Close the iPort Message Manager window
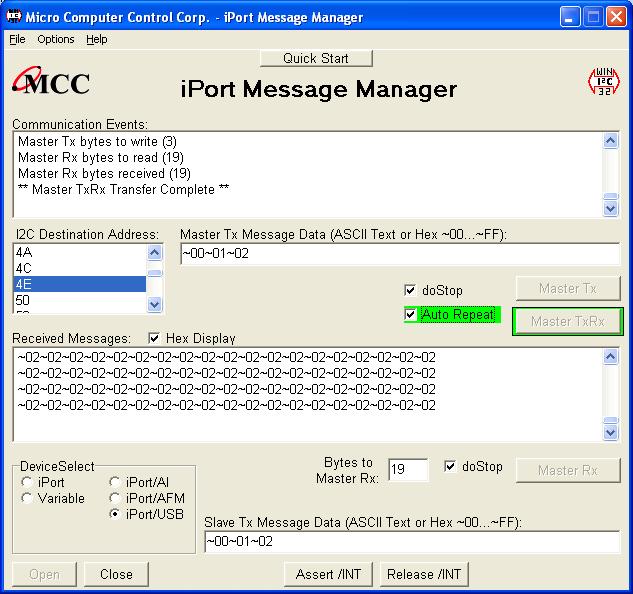The image size is (633, 594). [616, 17]
